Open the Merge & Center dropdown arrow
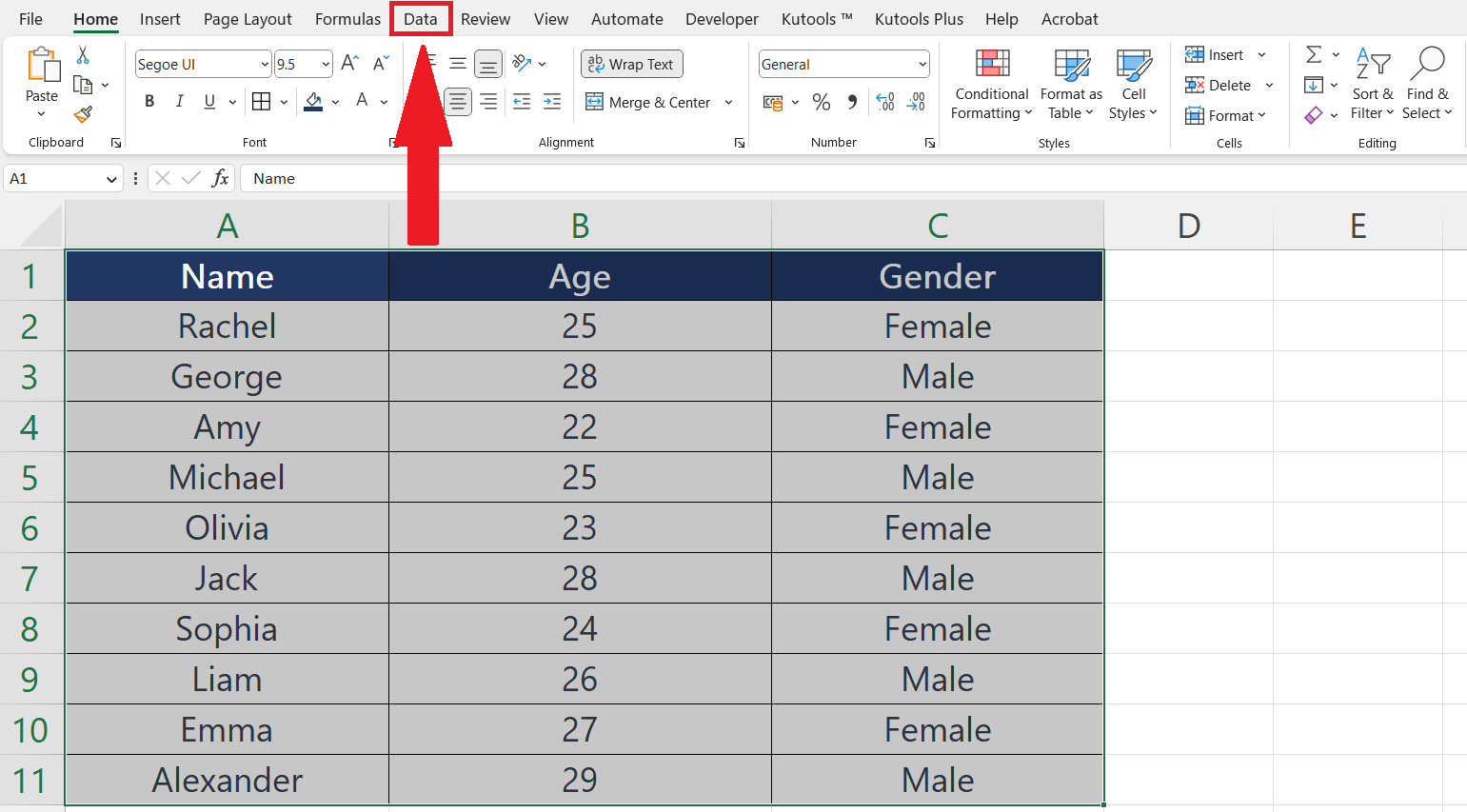Image resolution: width=1467 pixels, height=812 pixels. [728, 102]
